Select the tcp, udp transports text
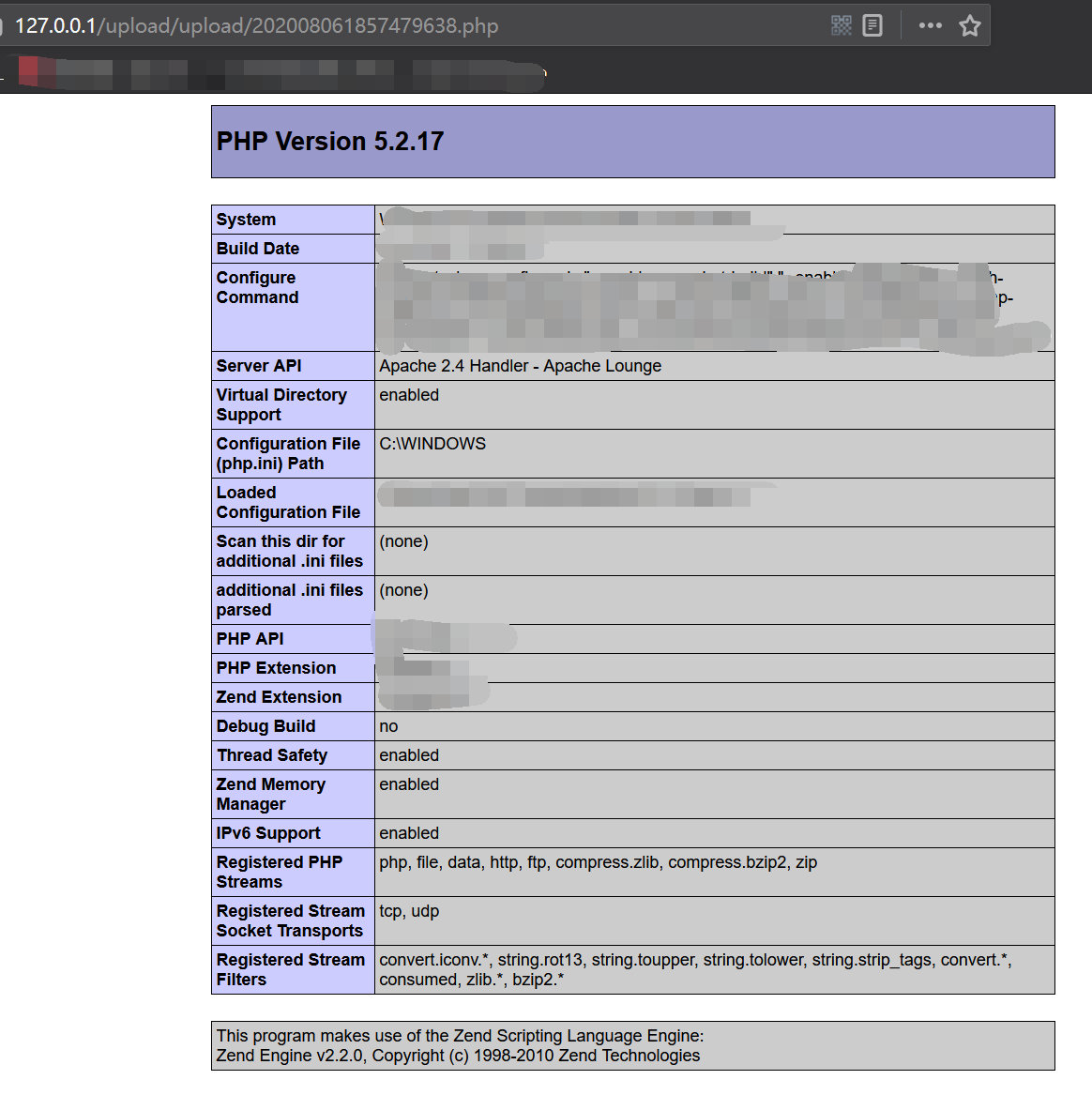 tap(402, 911)
